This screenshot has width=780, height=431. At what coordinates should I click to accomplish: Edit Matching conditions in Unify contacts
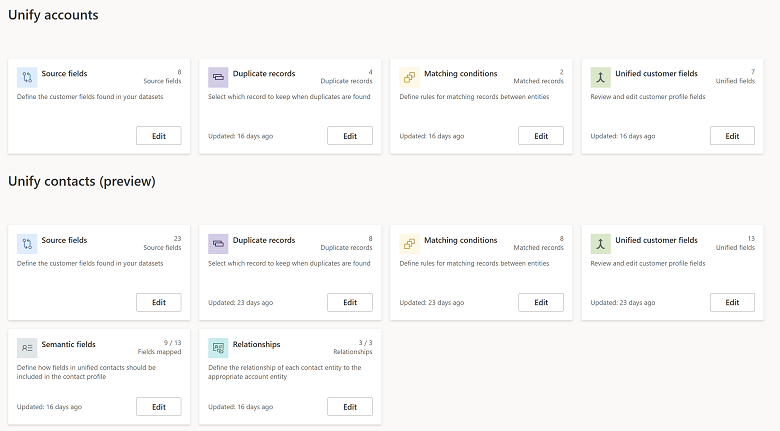point(541,302)
